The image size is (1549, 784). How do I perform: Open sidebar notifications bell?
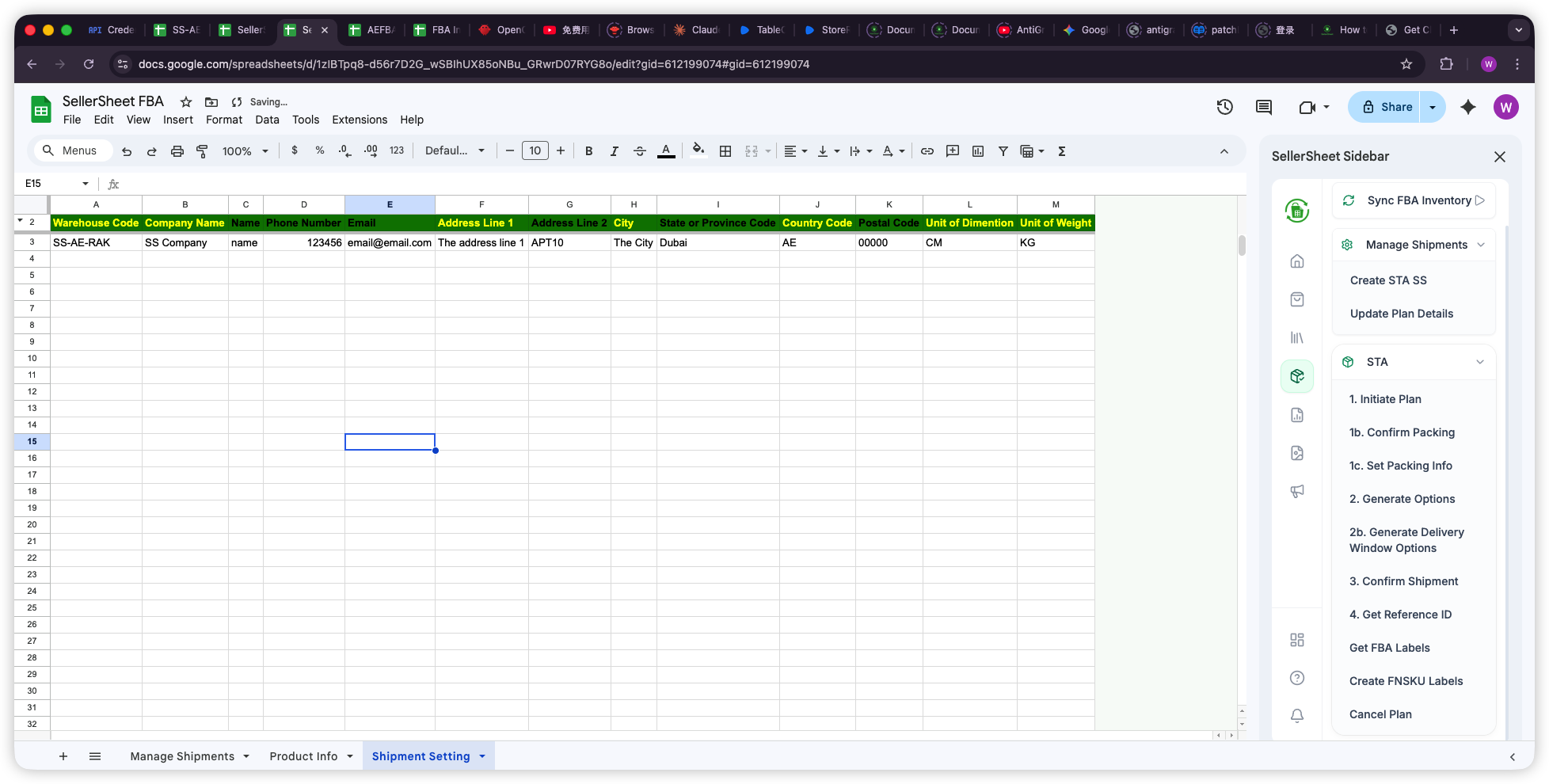[1297, 715]
